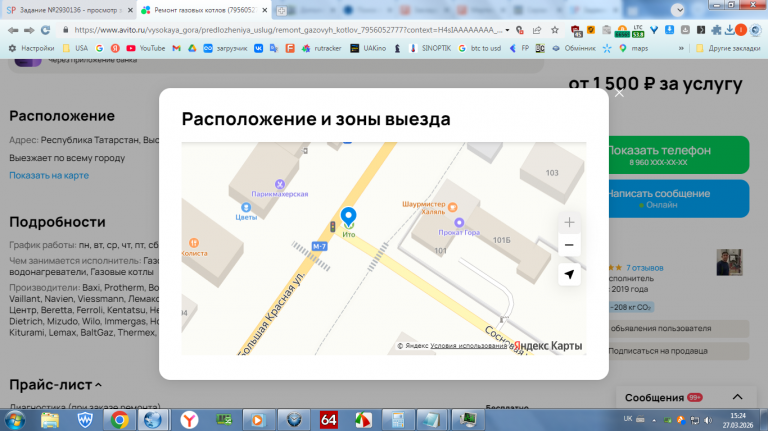Close the Задание №2930136 tab
This screenshot has width=768, height=431.
[x=130, y=10]
